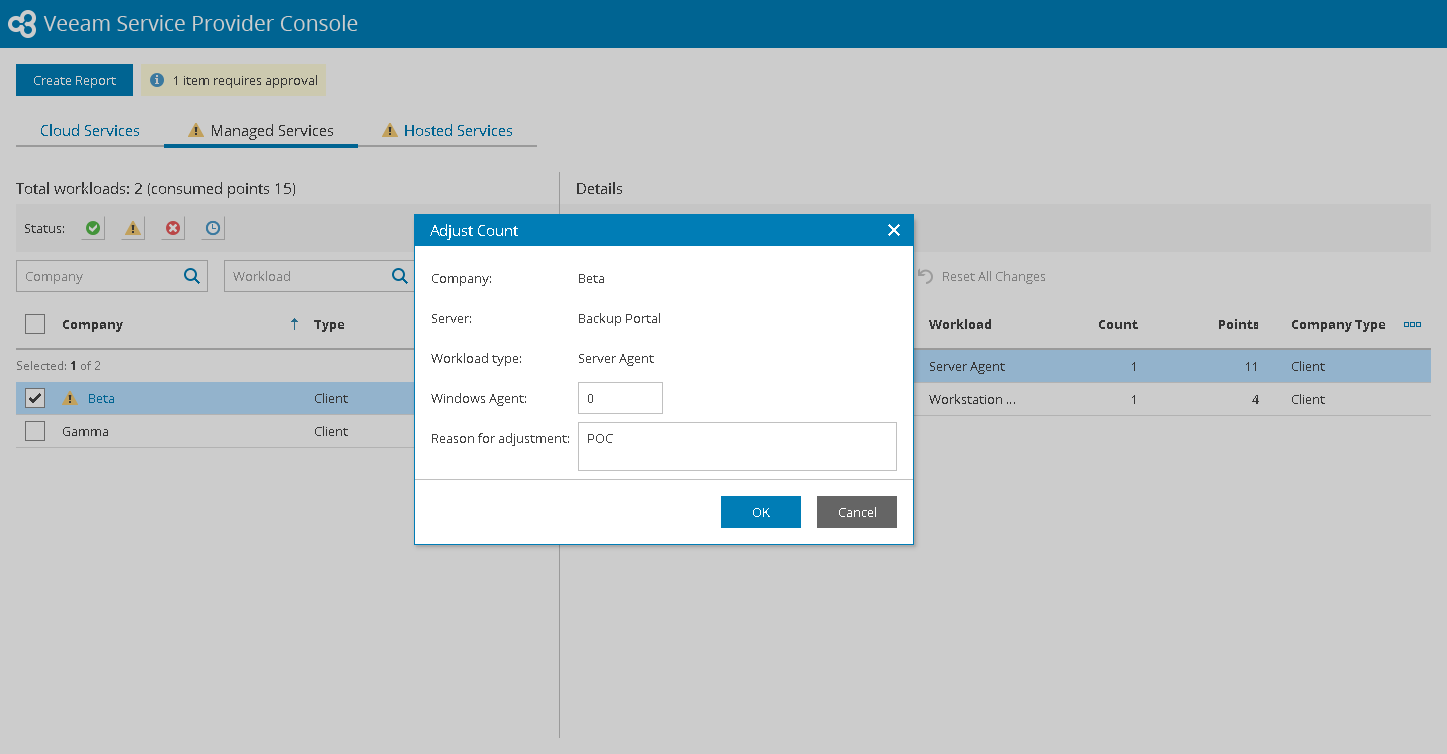This screenshot has width=1447, height=754.
Task: Open the Beta company link
Action: coord(101,399)
